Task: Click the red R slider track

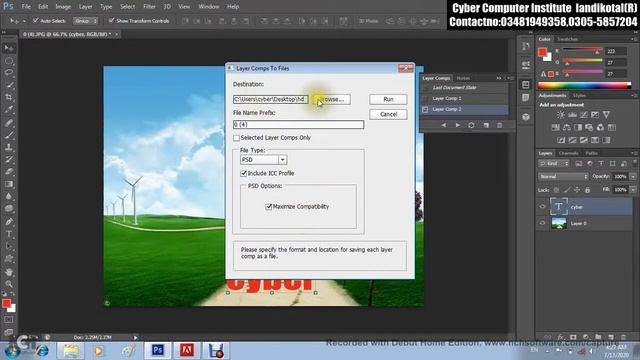Action: pyautogui.click(x=582, y=49)
